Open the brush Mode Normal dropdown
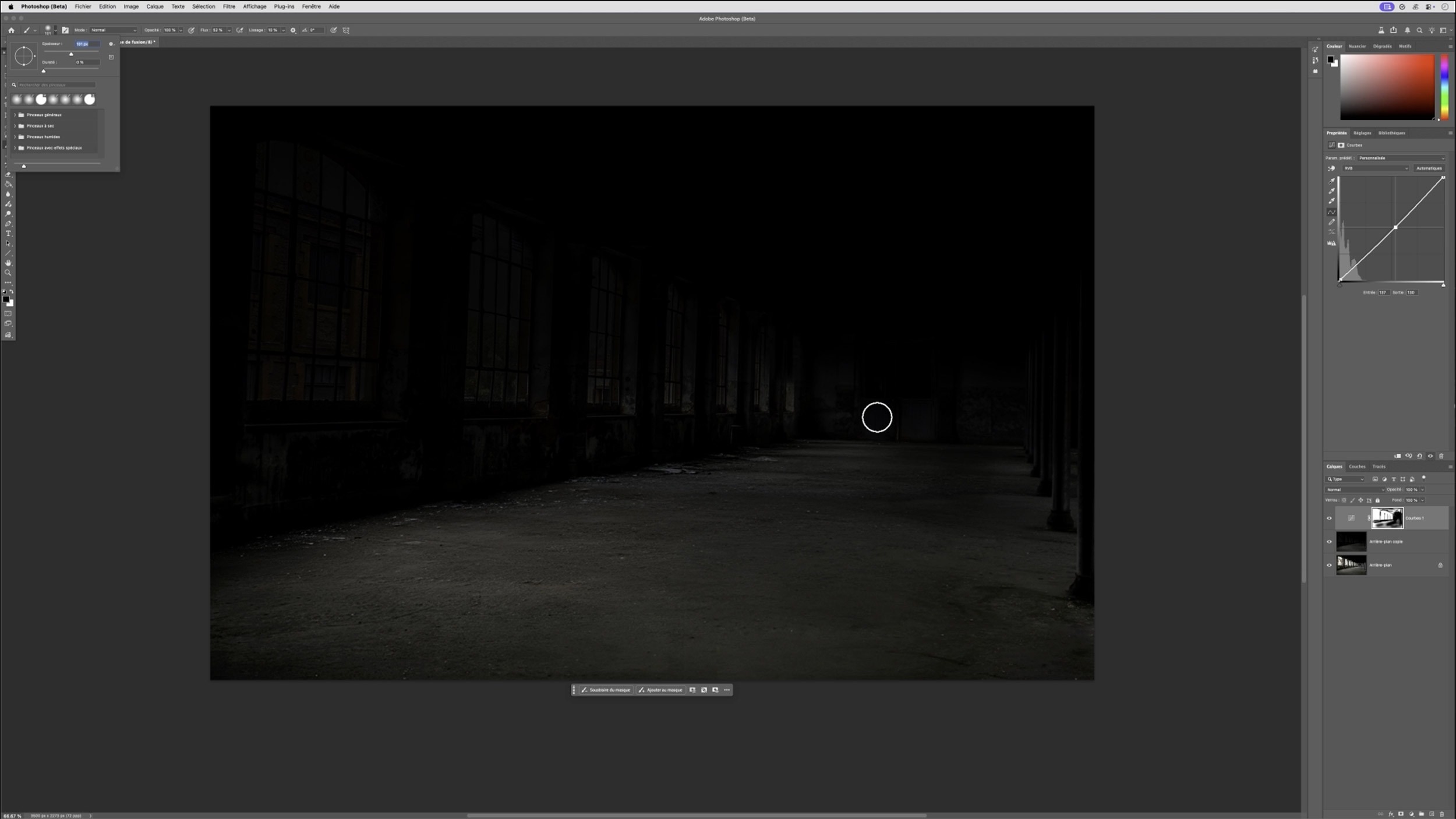1456x819 pixels. 113,30
